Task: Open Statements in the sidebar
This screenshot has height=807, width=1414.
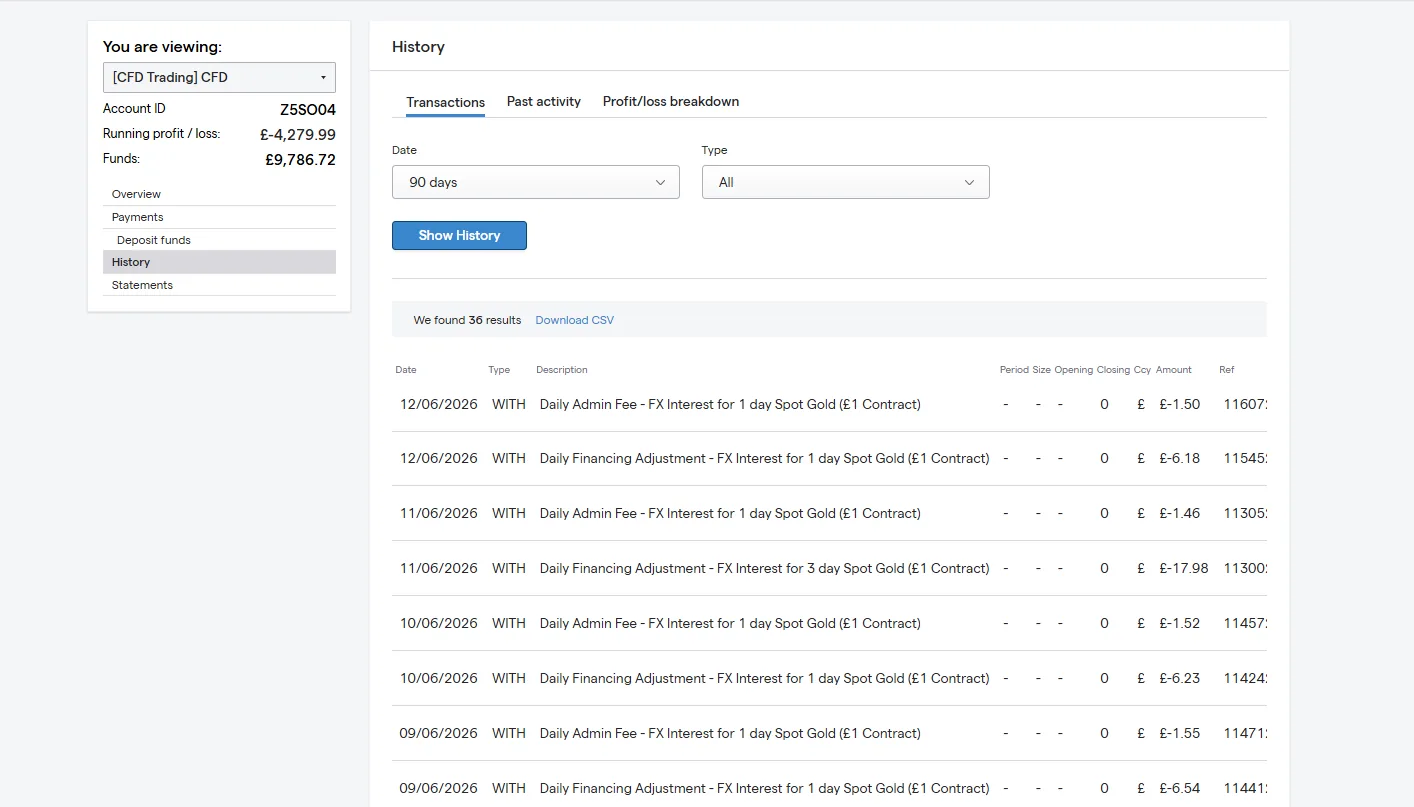Action: click(219, 285)
